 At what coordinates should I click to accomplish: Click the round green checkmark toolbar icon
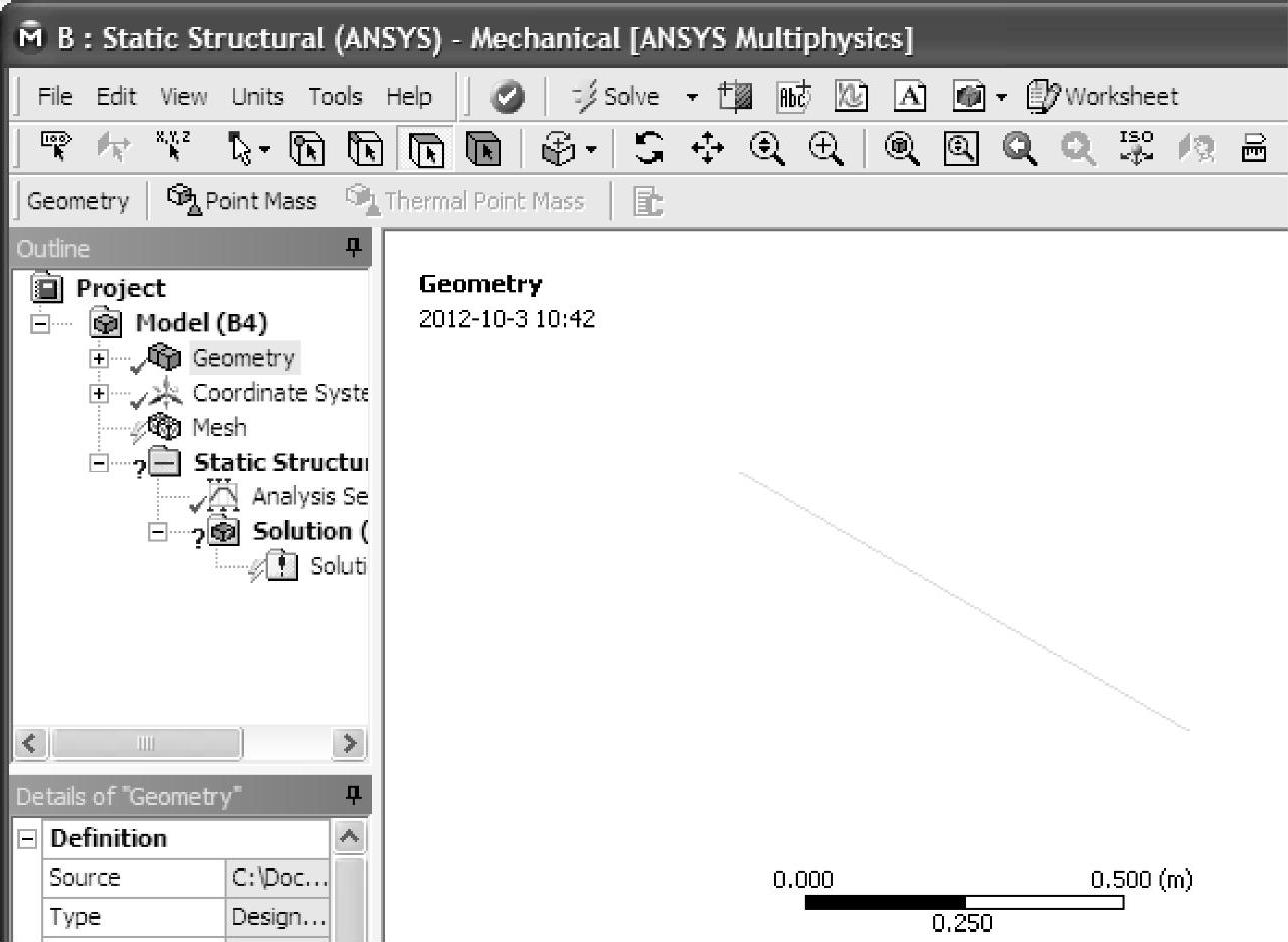508,97
